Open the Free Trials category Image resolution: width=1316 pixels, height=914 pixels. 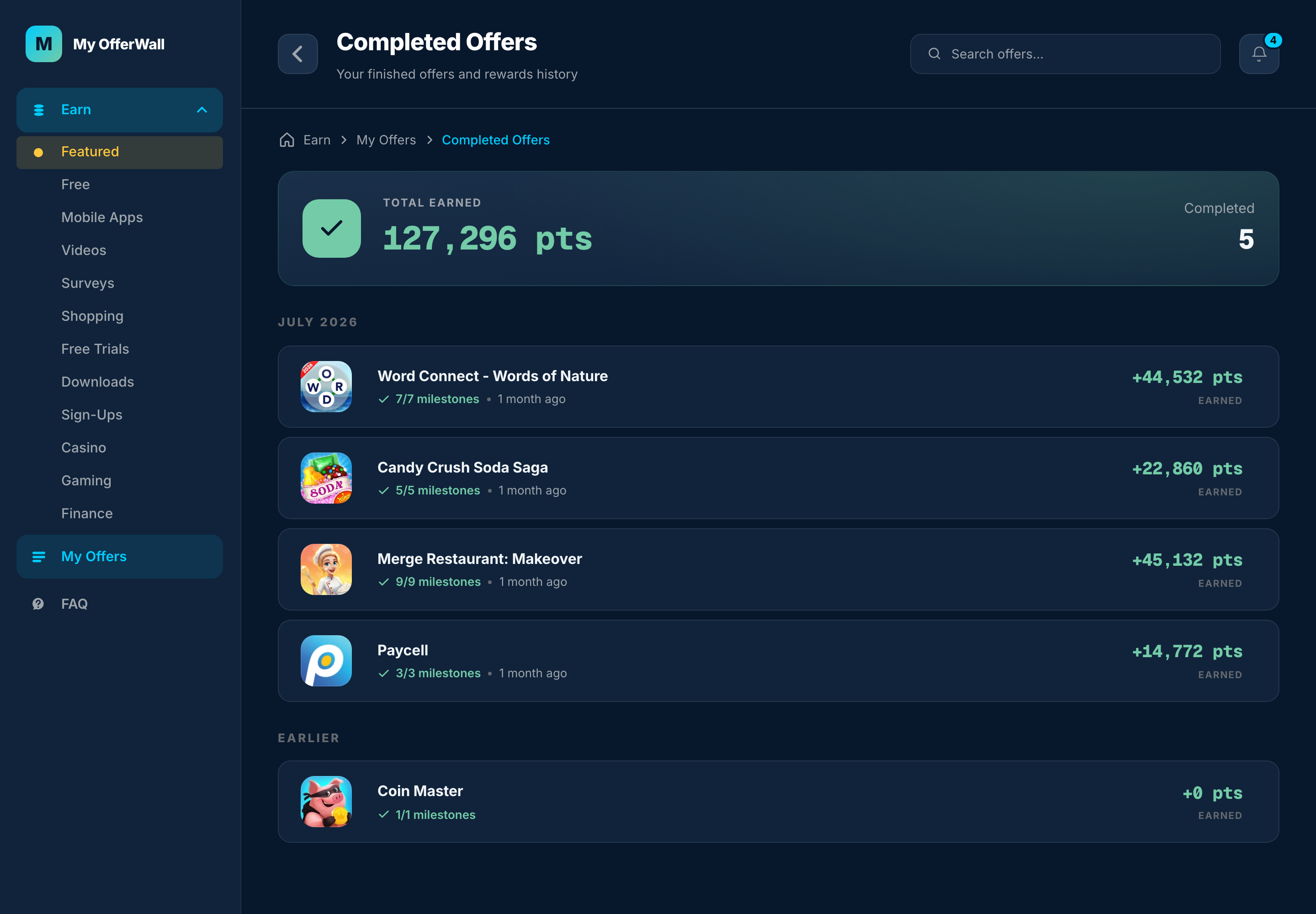[x=95, y=349]
